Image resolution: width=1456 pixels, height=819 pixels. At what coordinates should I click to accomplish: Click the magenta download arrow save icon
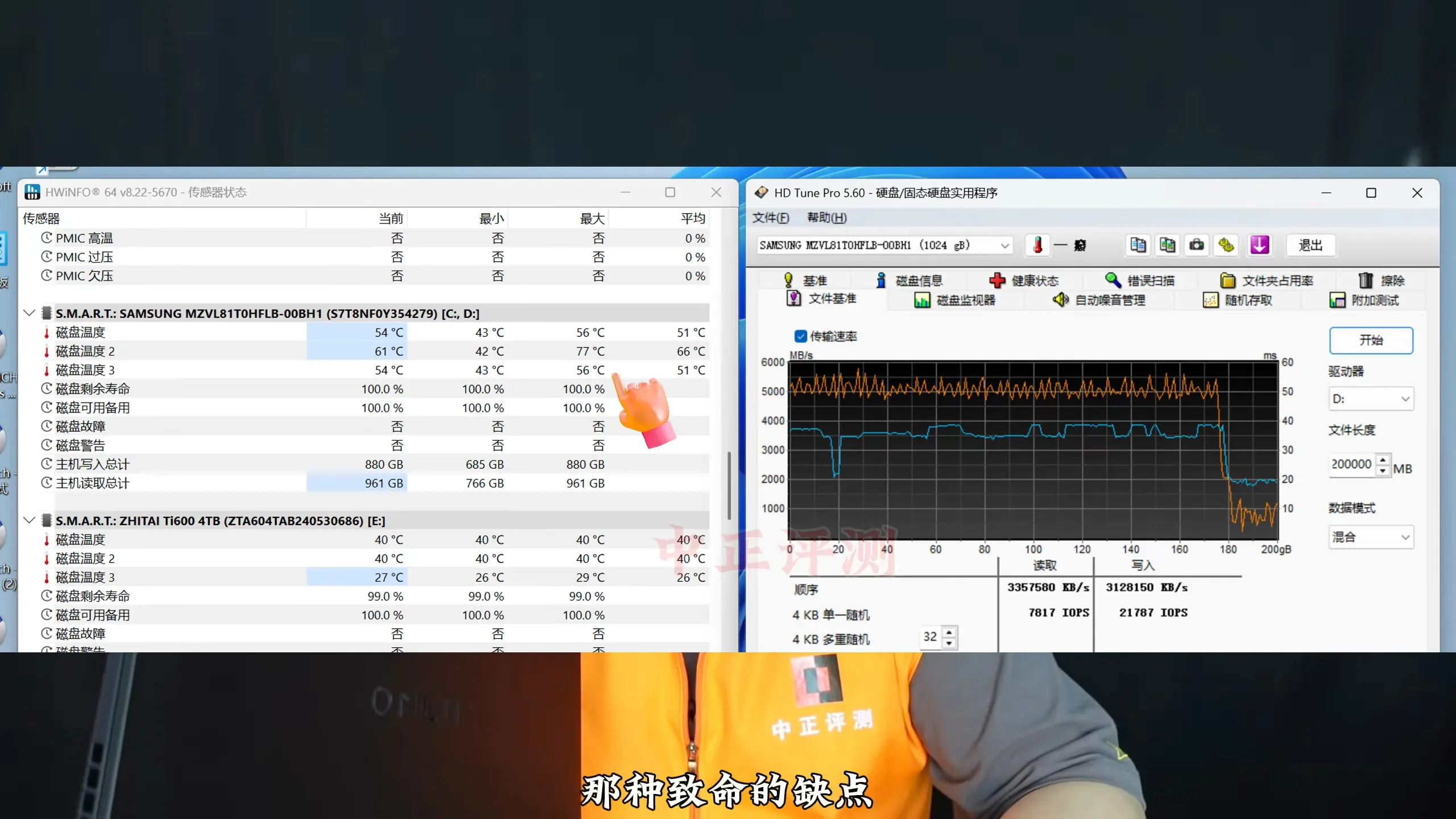[1259, 245]
